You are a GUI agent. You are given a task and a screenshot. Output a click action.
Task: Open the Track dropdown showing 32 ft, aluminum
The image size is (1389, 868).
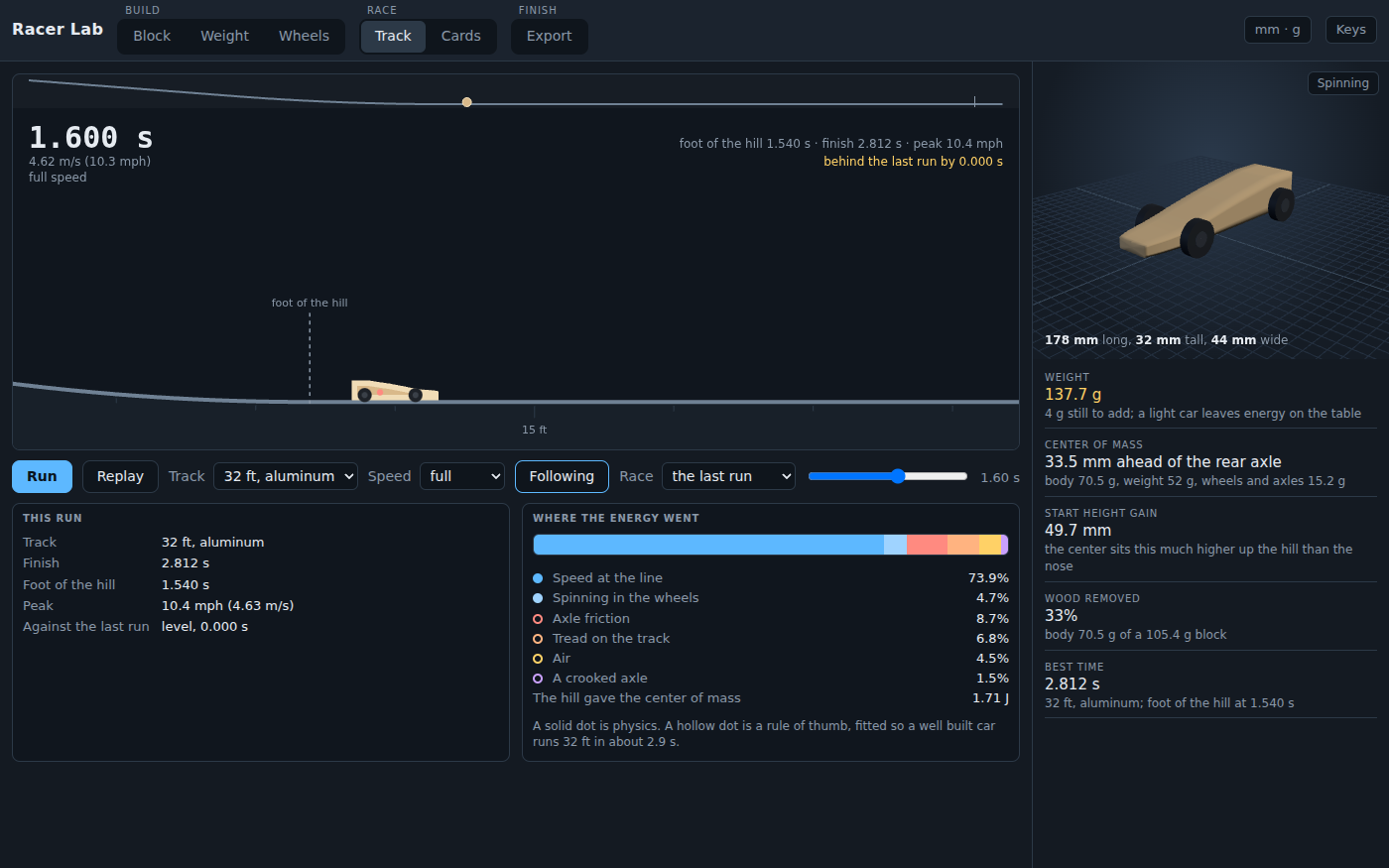click(287, 476)
